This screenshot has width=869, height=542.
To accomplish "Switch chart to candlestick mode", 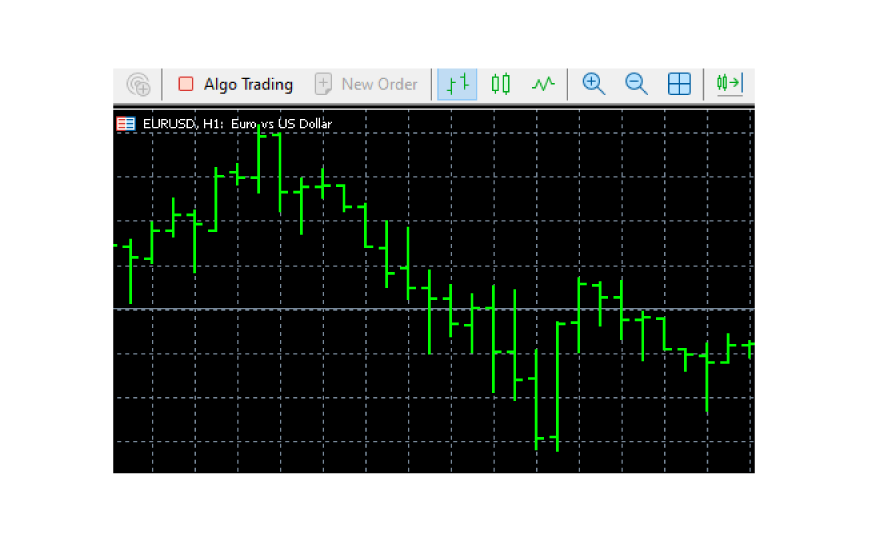I will click(x=500, y=84).
